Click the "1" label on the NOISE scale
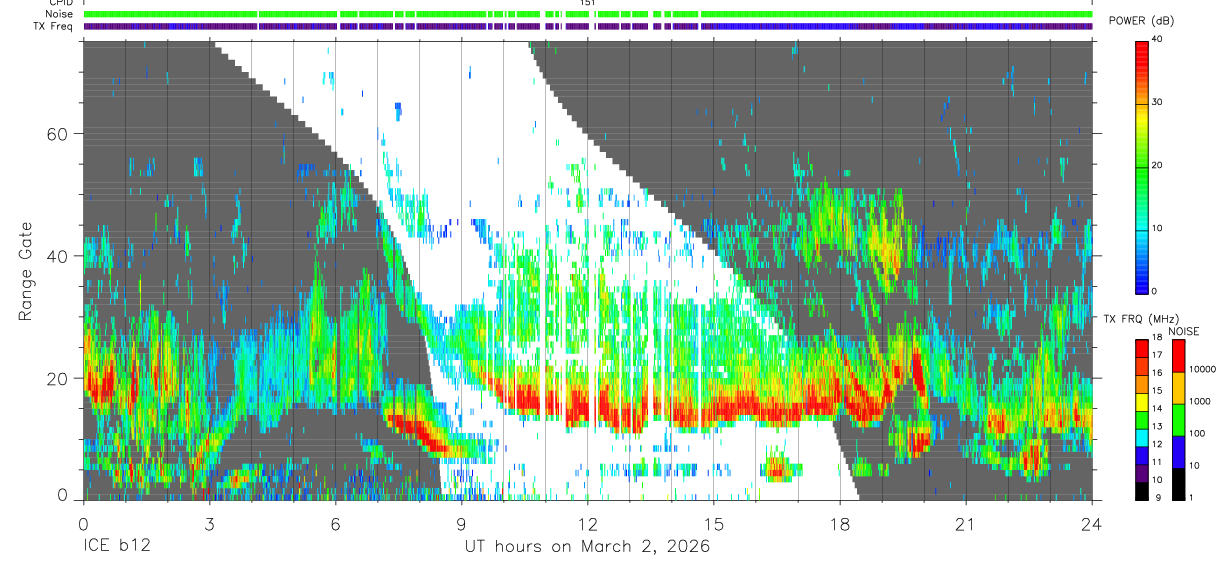1228x567 pixels. click(x=1191, y=498)
